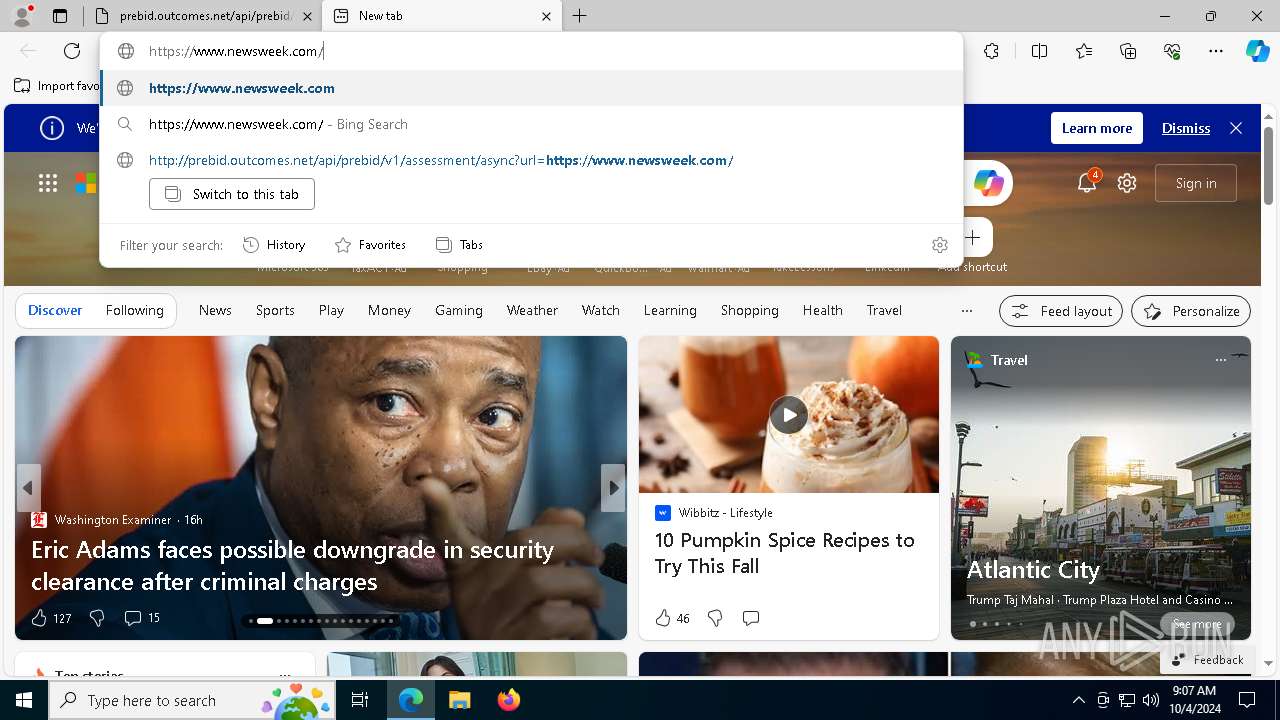Open the Feedback button

[x=1207, y=660]
